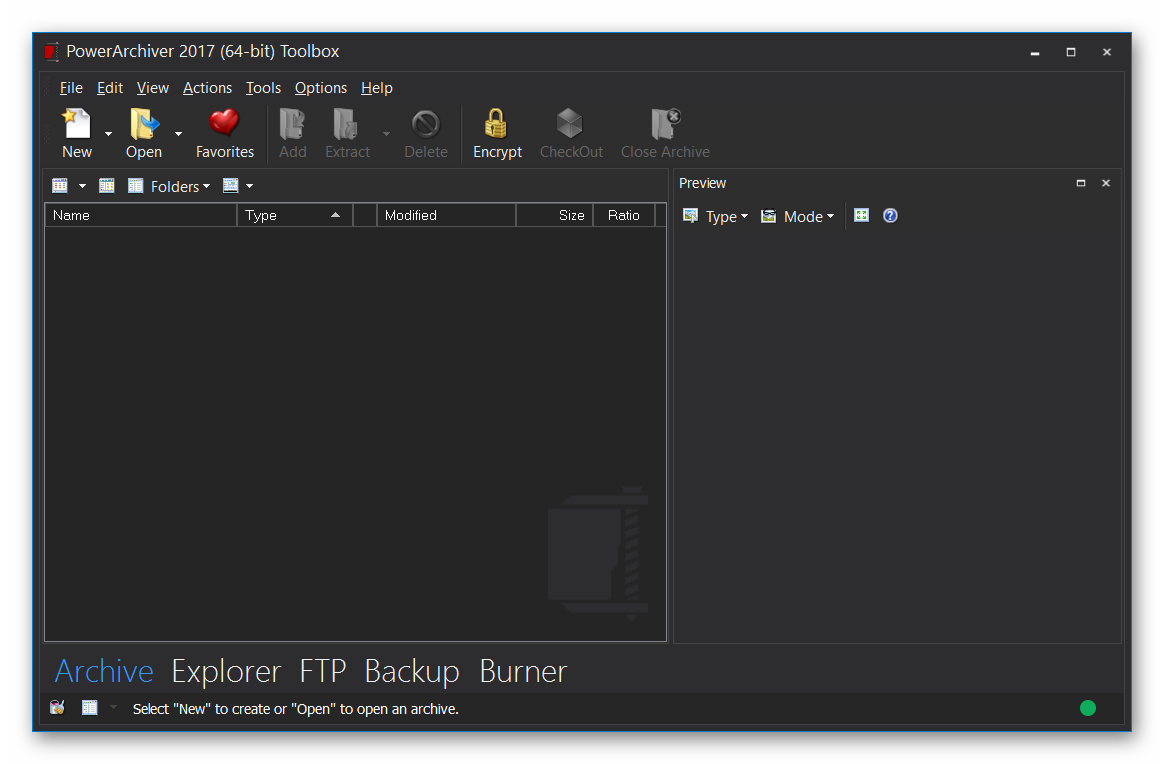Click the CheckOut cube icon
The width and height of the screenshot is (1164, 764).
[570, 123]
